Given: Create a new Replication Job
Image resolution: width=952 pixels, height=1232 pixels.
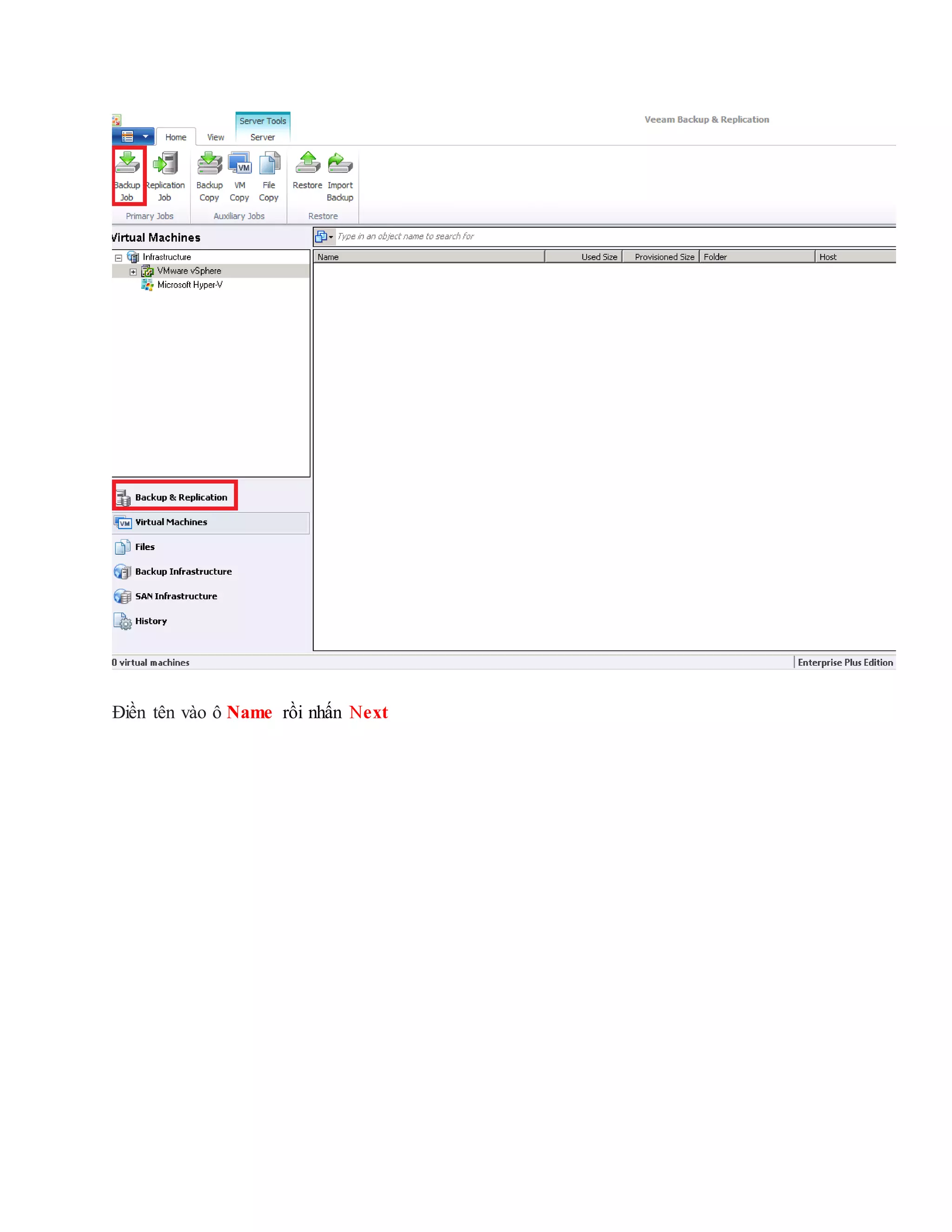Looking at the screenshot, I should pyautogui.click(x=165, y=175).
